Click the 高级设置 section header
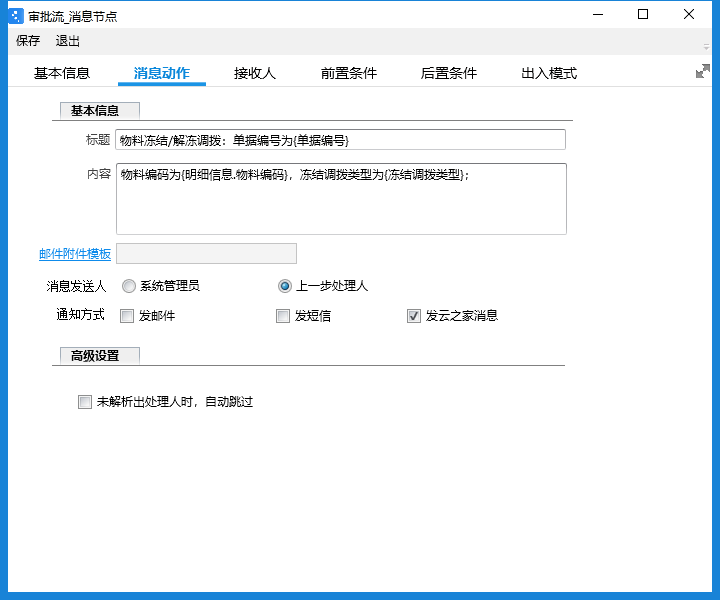 [x=100, y=356]
